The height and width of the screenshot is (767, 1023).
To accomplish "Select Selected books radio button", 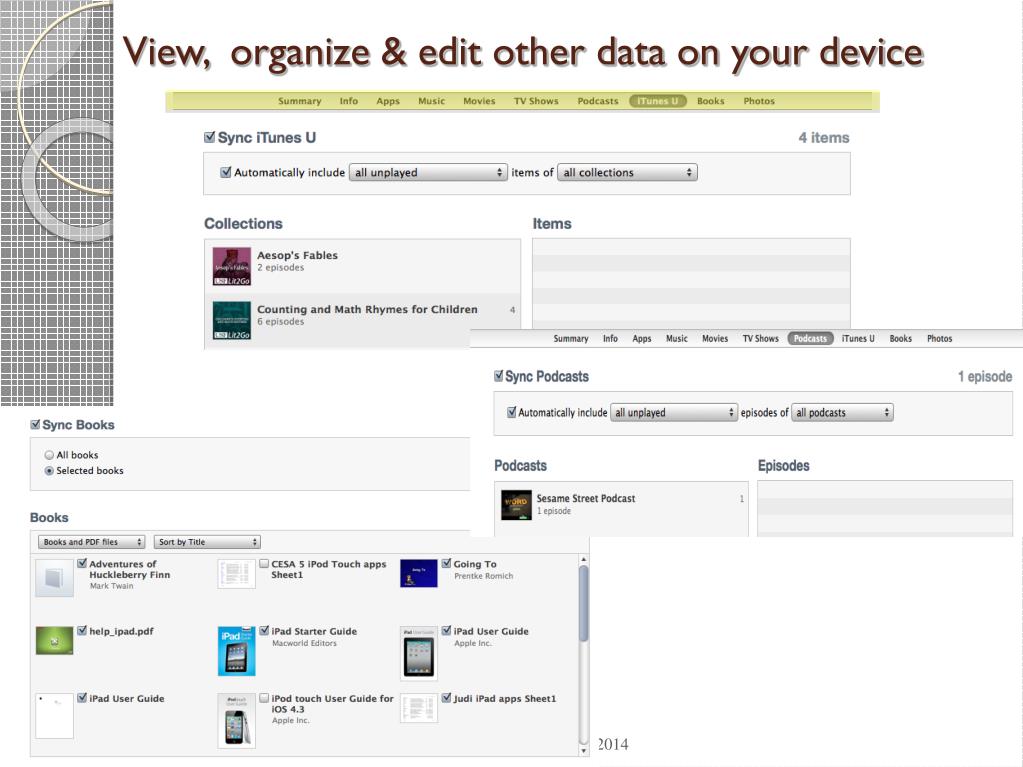I will 49,471.
